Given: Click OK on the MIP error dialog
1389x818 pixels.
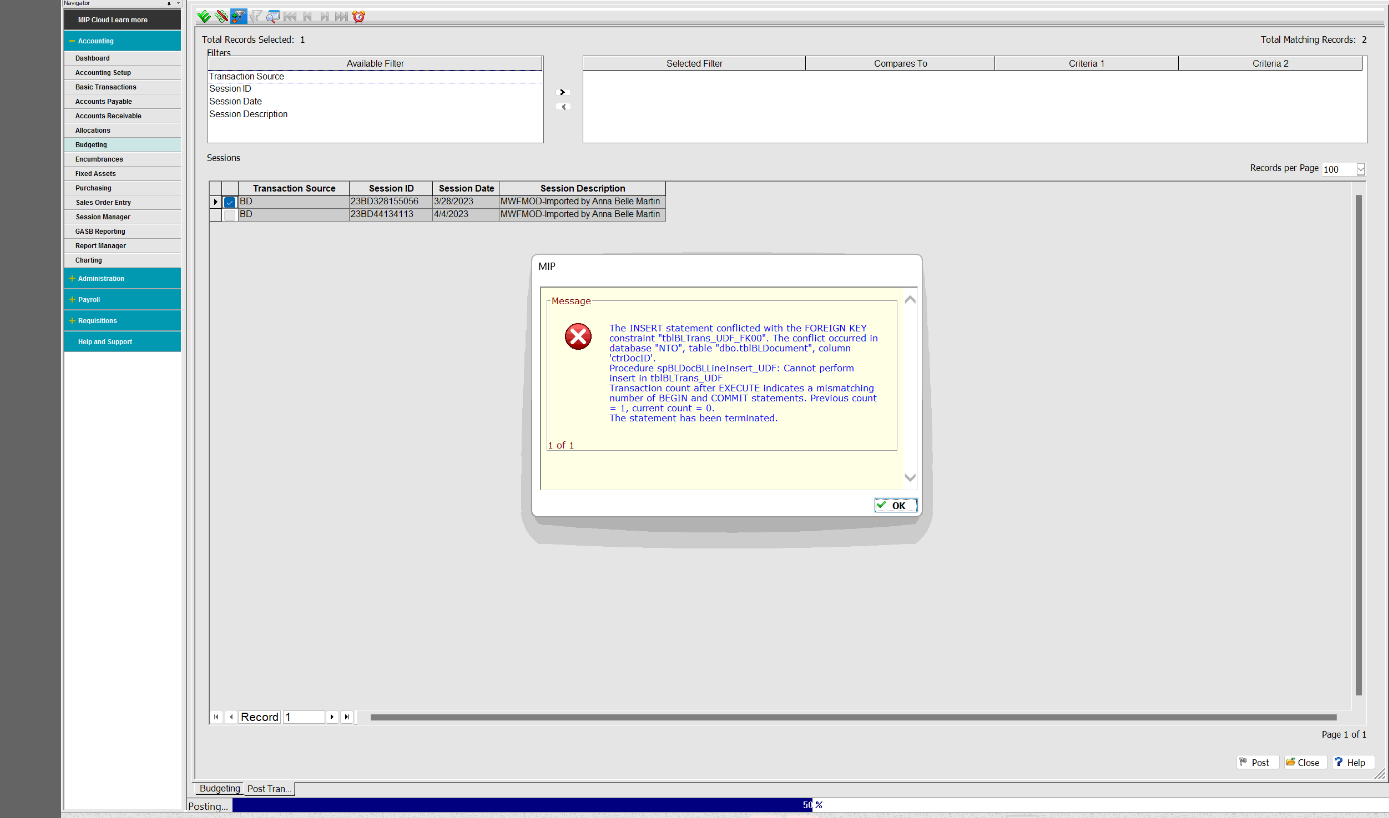Looking at the screenshot, I should (894, 505).
